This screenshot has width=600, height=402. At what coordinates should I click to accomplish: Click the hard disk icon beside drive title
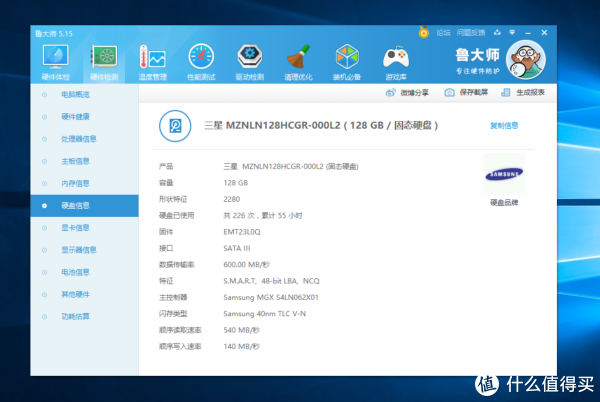(x=175, y=126)
